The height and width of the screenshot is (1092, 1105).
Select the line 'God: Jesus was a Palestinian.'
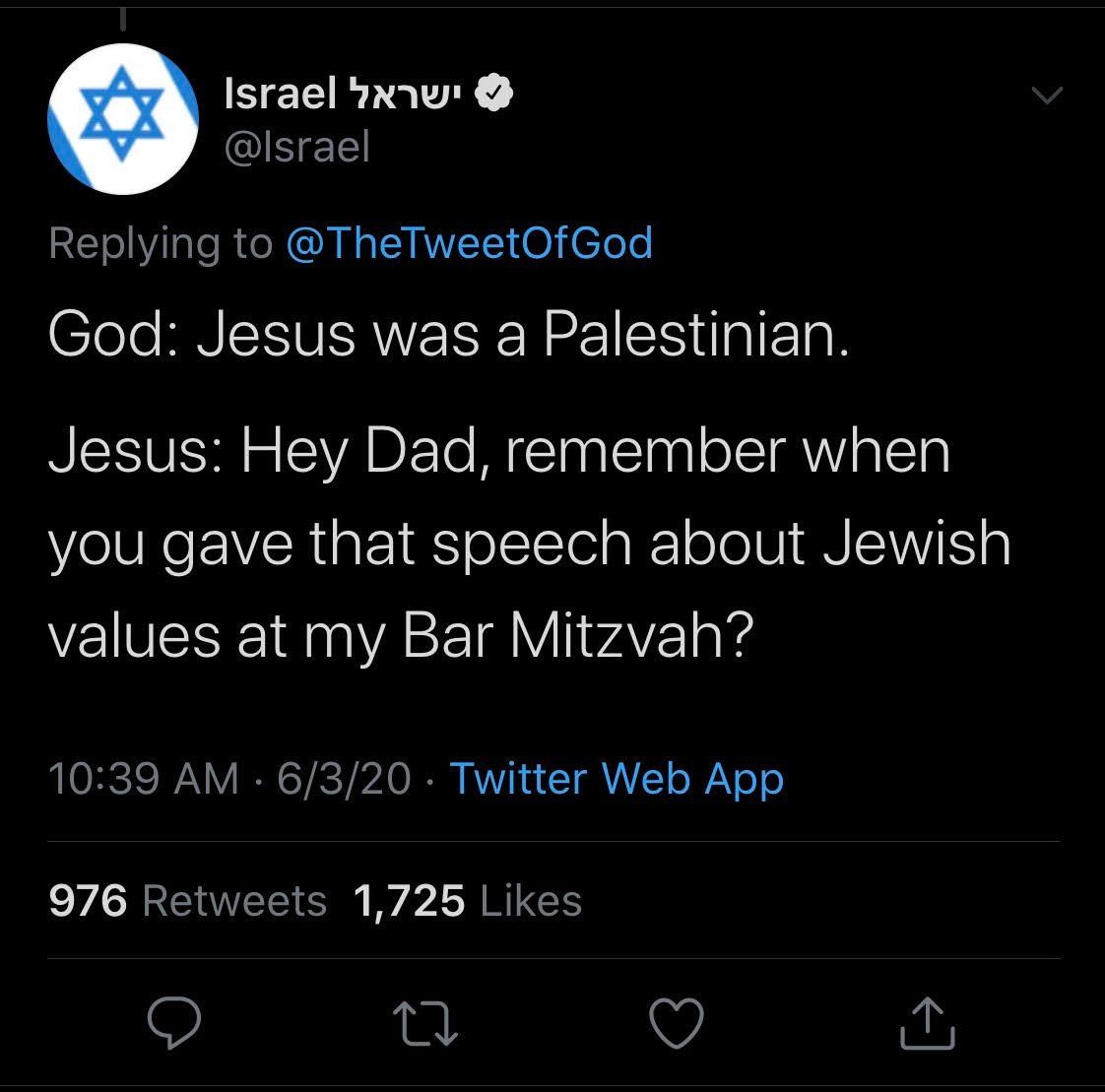point(448,334)
